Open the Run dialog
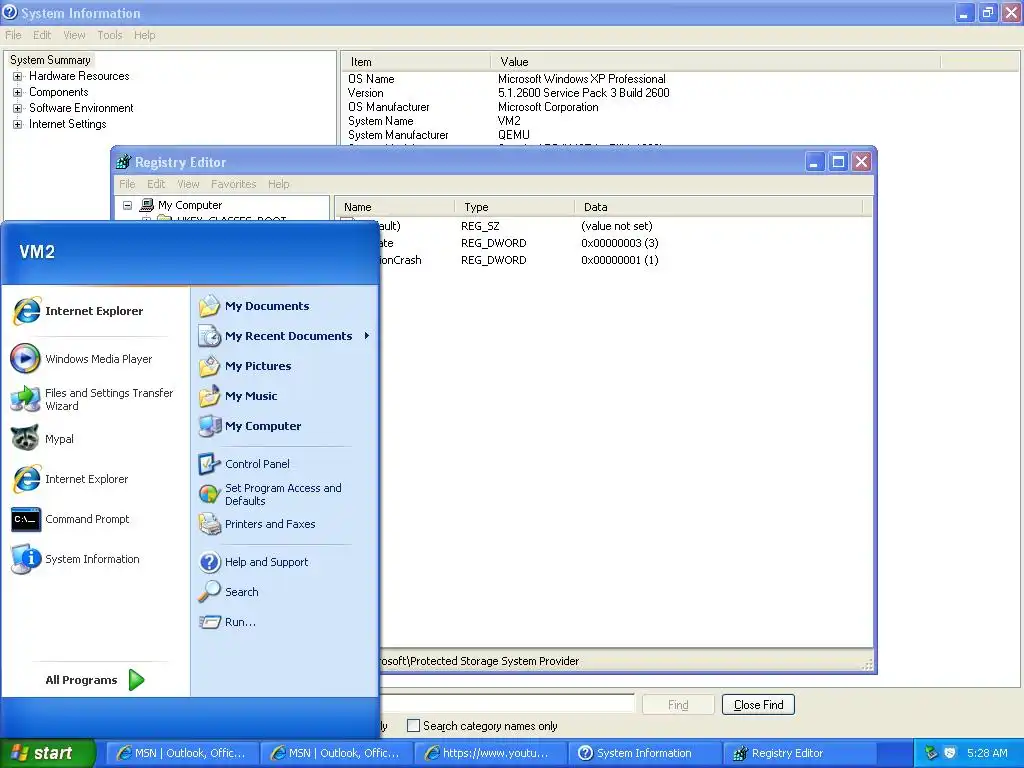This screenshot has width=1024, height=768. [227, 622]
